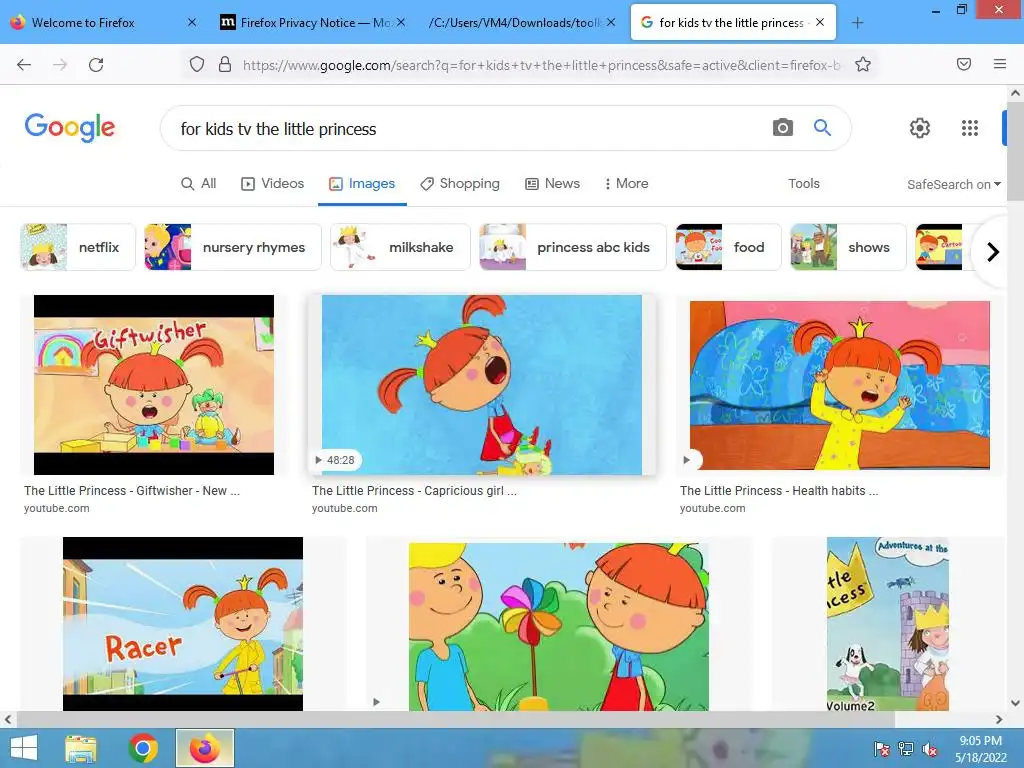View site security padlock details
Viewport: 1024px width, 768px height.
(x=225, y=64)
